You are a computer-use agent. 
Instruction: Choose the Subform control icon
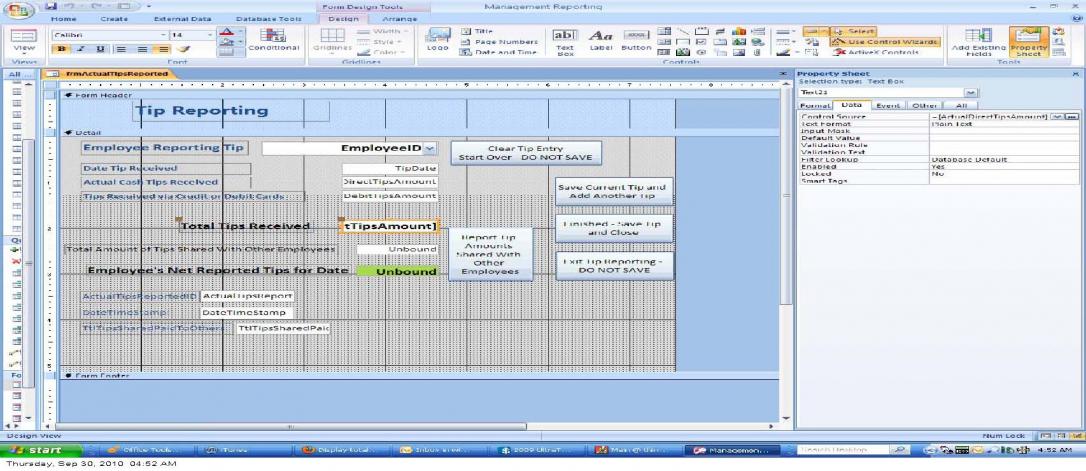[664, 52]
